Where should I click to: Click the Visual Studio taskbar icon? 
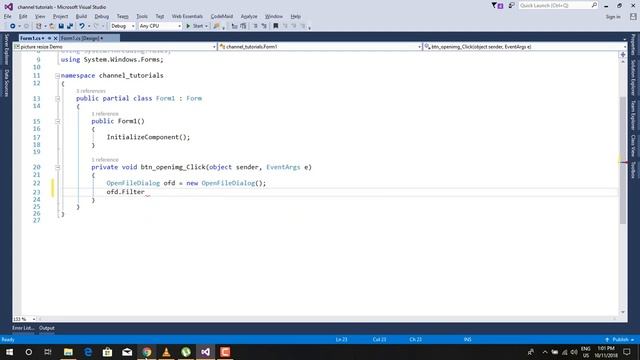(x=205, y=352)
